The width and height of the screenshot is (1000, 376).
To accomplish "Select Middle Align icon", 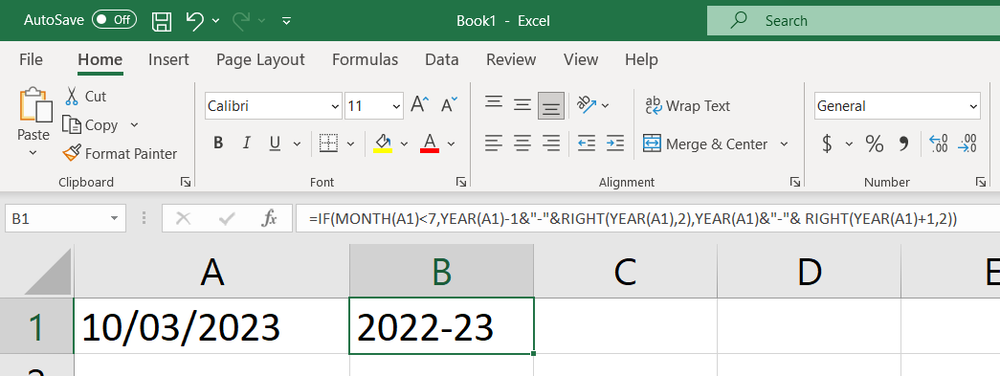I will [522, 105].
